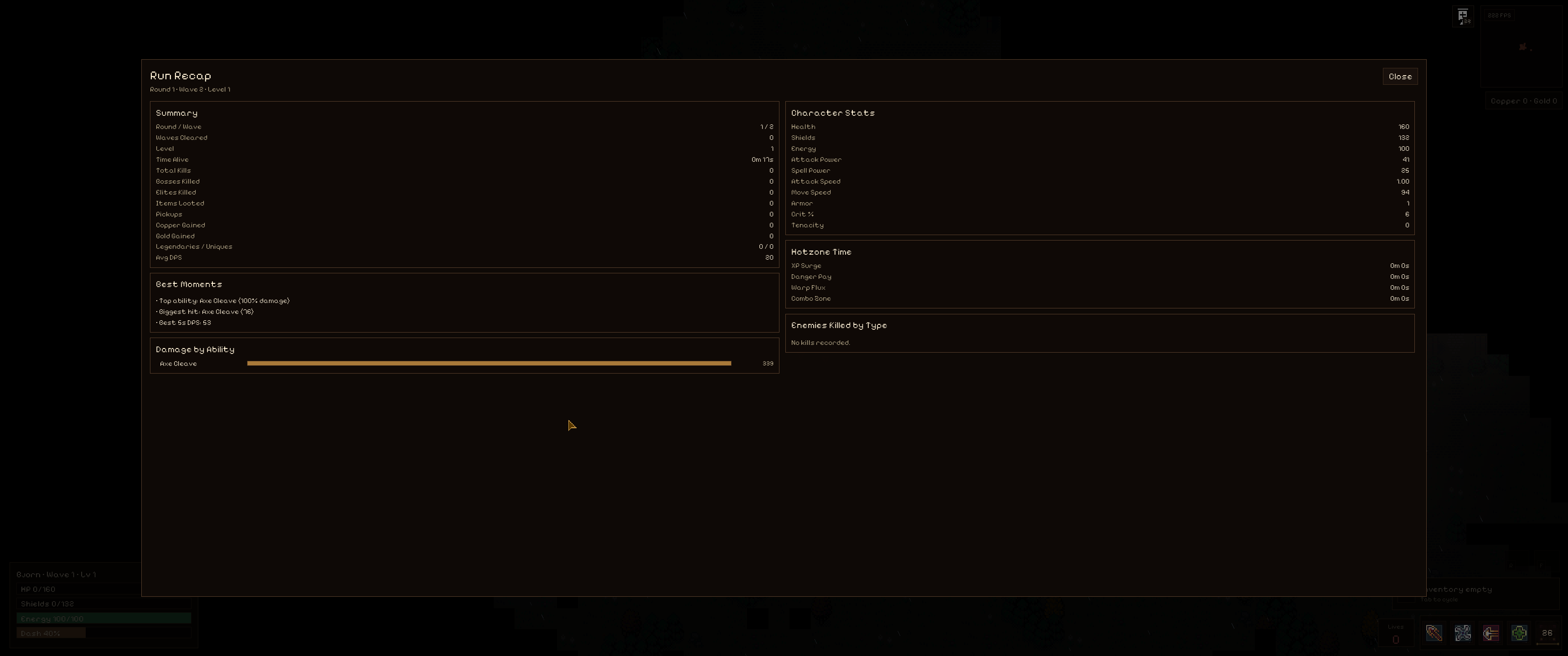Viewport: 1568px width, 656px height.
Task: Click the Top ability Axe Cleave line
Action: coord(223,301)
